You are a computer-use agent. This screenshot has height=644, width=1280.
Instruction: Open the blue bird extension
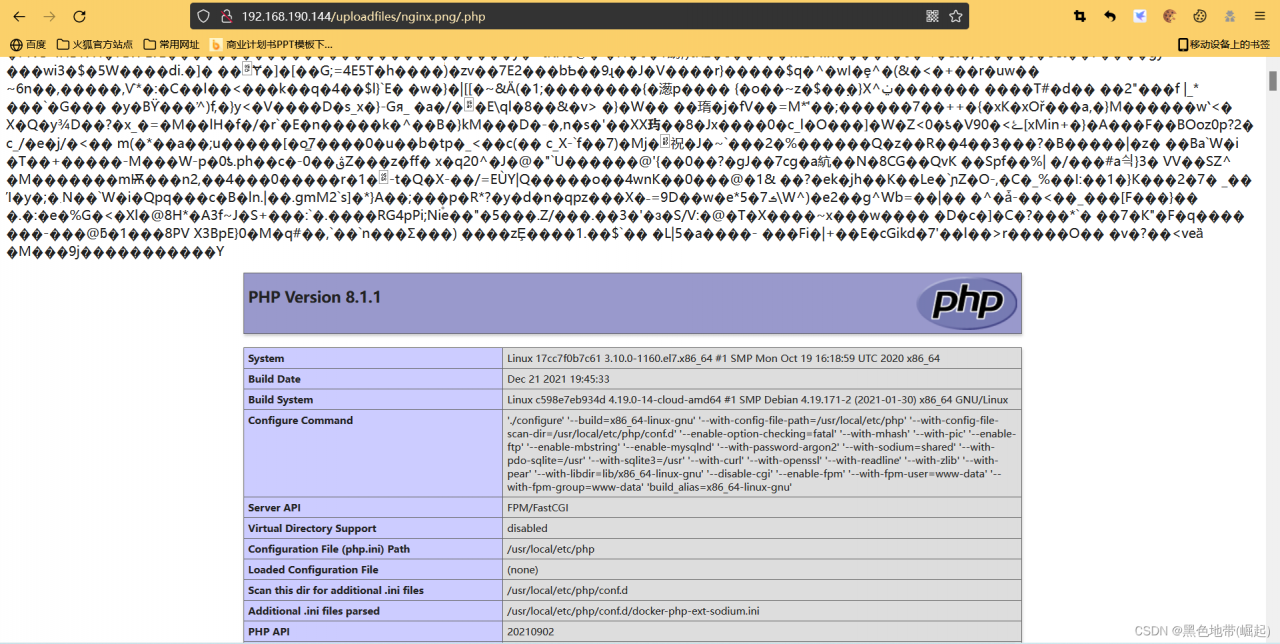coord(1140,16)
